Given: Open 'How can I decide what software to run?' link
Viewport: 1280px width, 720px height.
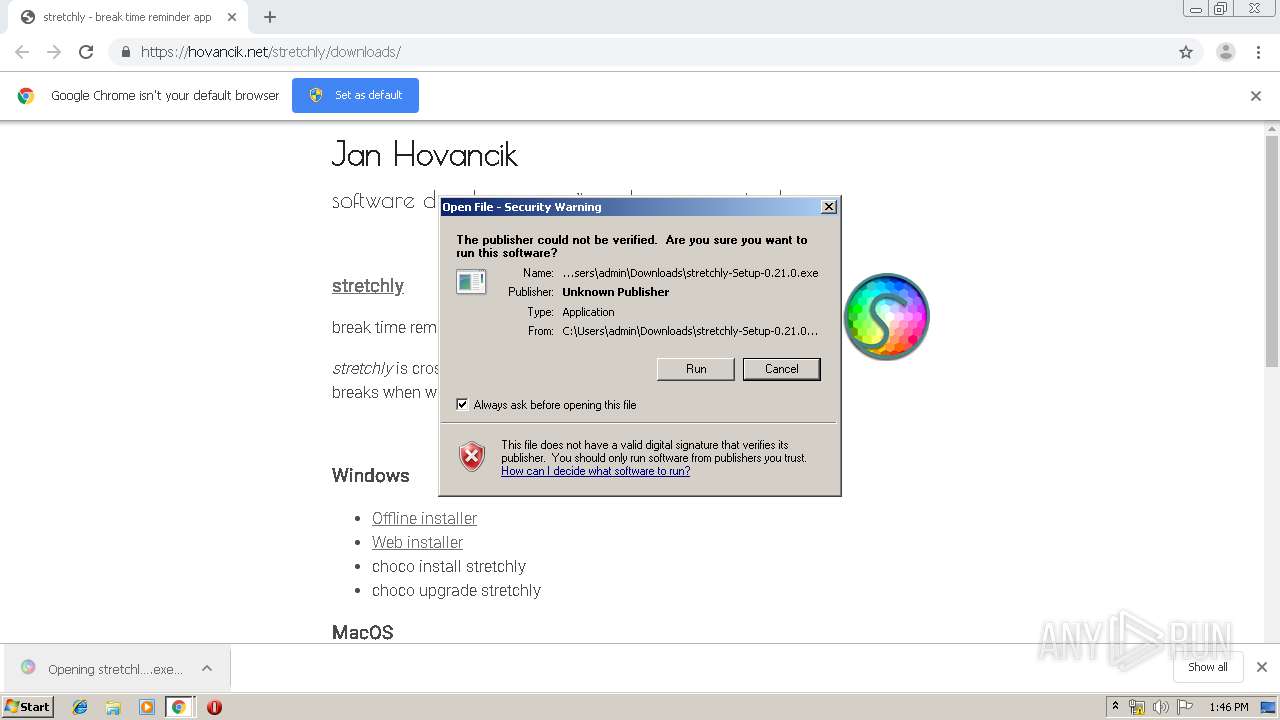Looking at the screenshot, I should click(595, 471).
